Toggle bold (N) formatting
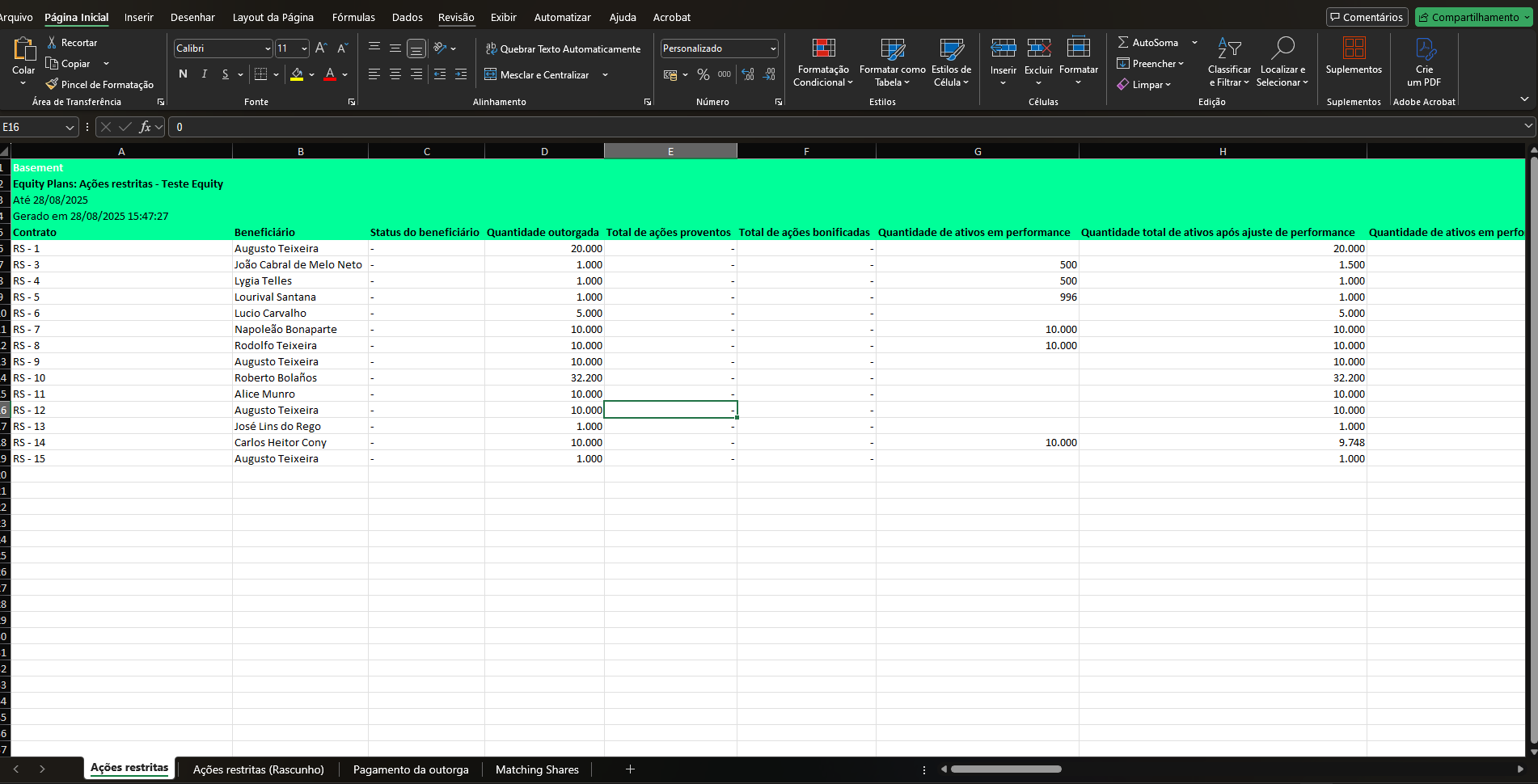The image size is (1538, 784). pyautogui.click(x=183, y=74)
